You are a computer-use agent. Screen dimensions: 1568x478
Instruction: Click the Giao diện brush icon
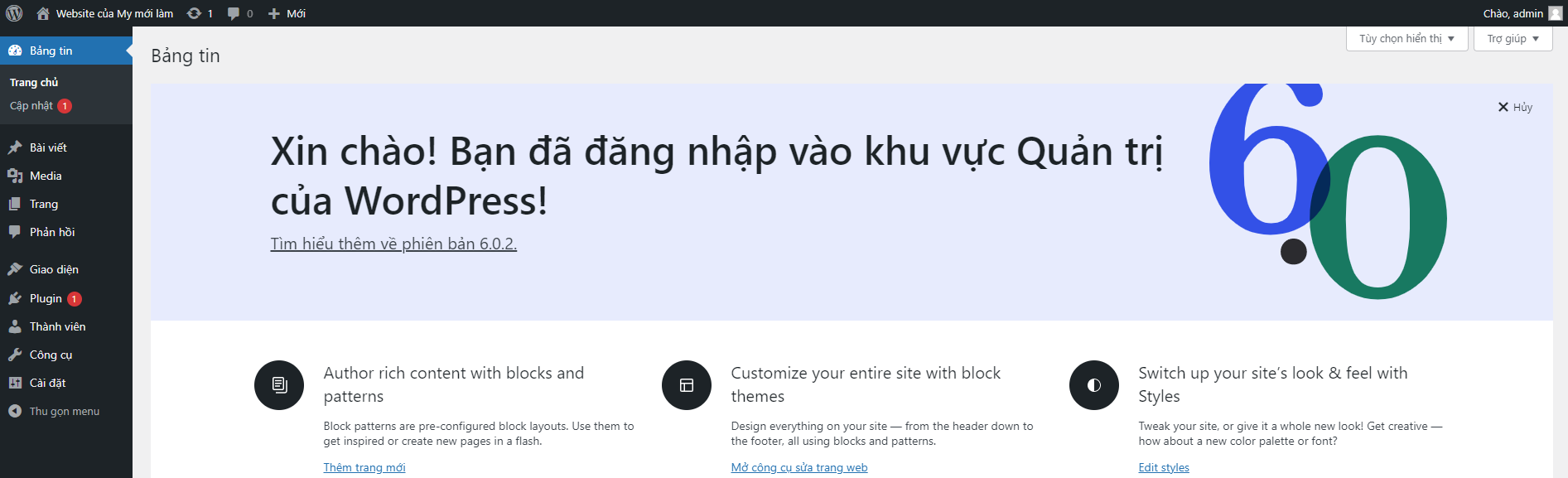coord(15,269)
